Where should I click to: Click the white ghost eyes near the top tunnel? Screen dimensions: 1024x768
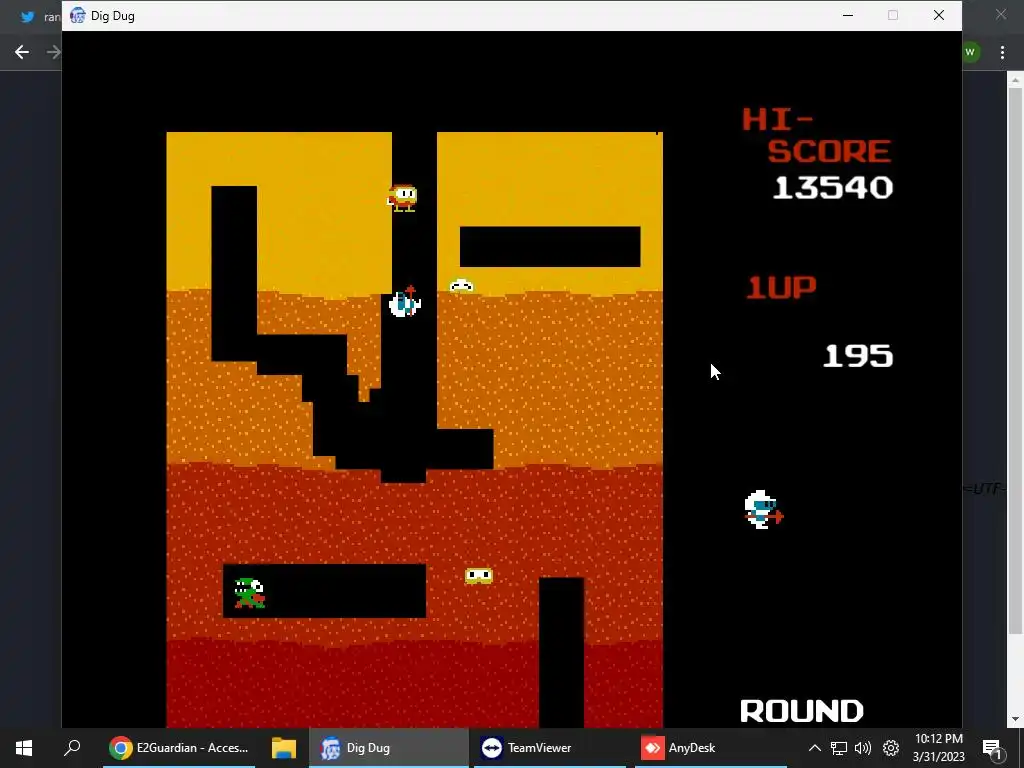[x=461, y=285]
